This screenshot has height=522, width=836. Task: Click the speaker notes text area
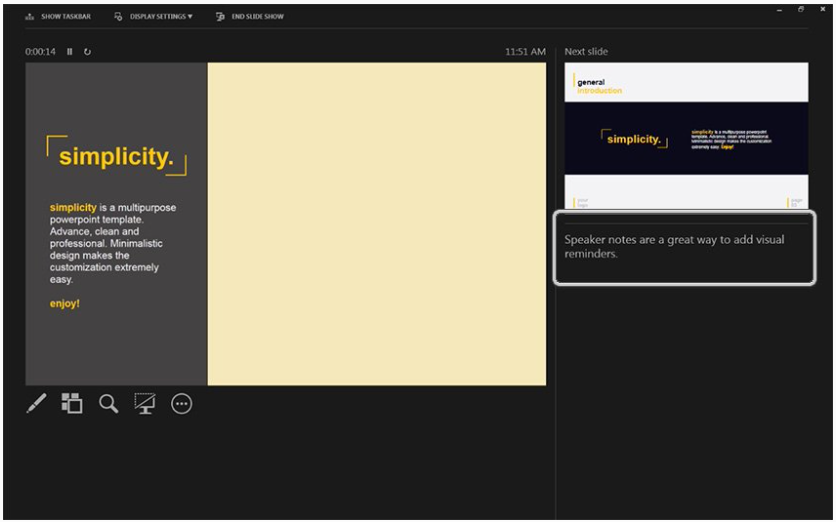point(685,248)
